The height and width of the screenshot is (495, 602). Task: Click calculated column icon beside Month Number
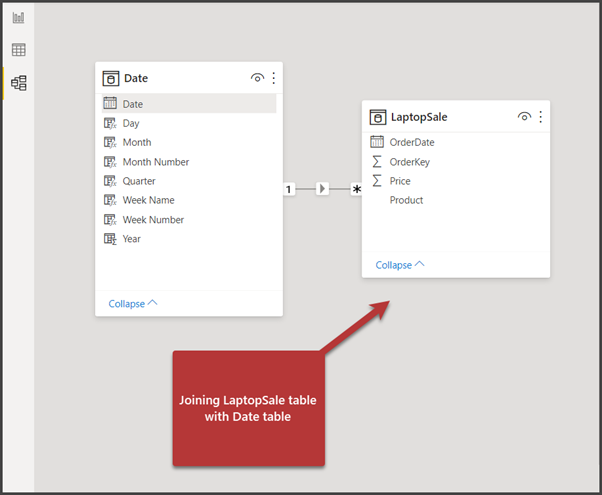coord(110,162)
